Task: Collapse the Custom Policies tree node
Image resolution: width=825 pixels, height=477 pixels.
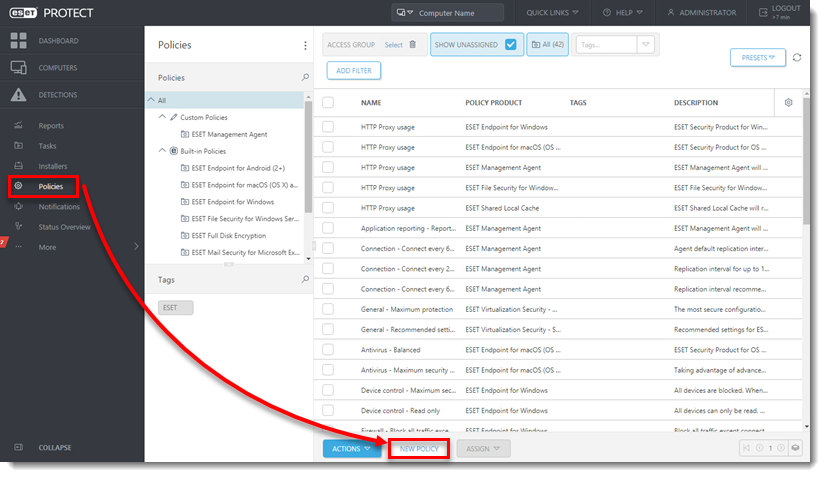Action: pos(162,117)
